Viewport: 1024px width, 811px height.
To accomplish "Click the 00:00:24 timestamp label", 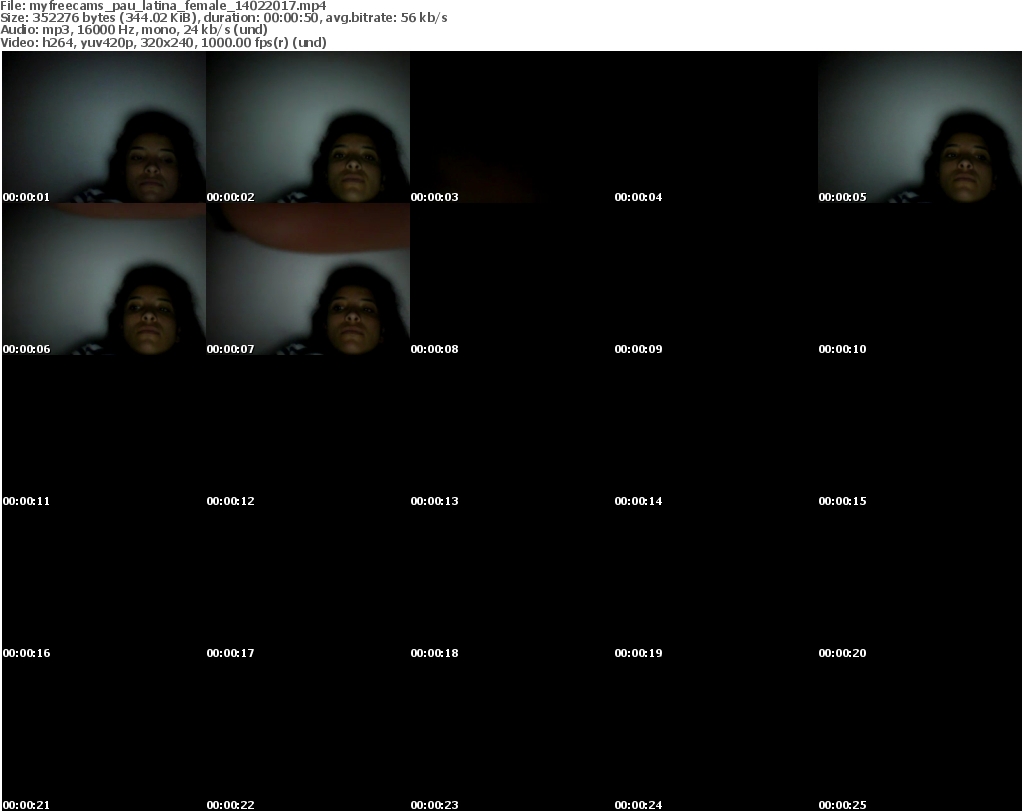I will (x=638, y=805).
